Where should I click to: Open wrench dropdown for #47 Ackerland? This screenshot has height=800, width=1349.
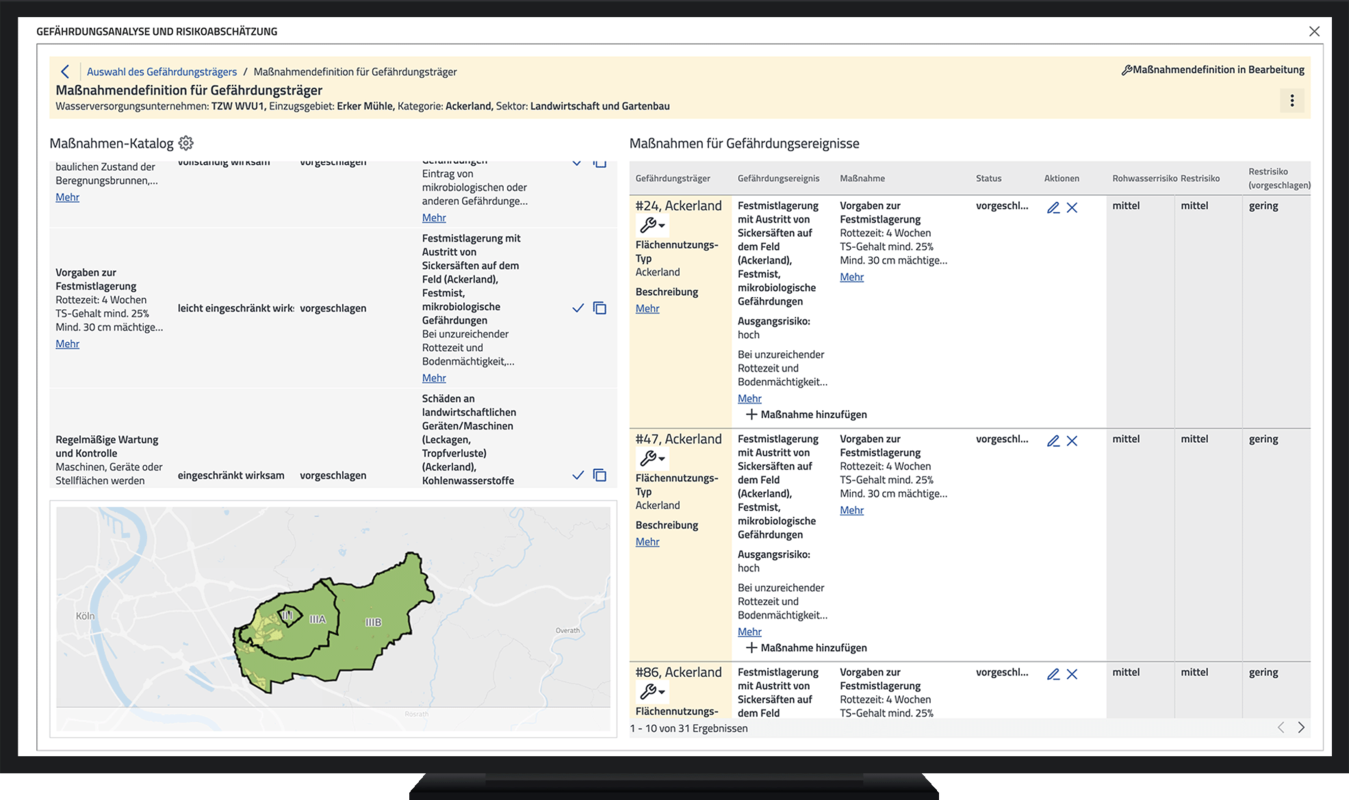(x=652, y=459)
